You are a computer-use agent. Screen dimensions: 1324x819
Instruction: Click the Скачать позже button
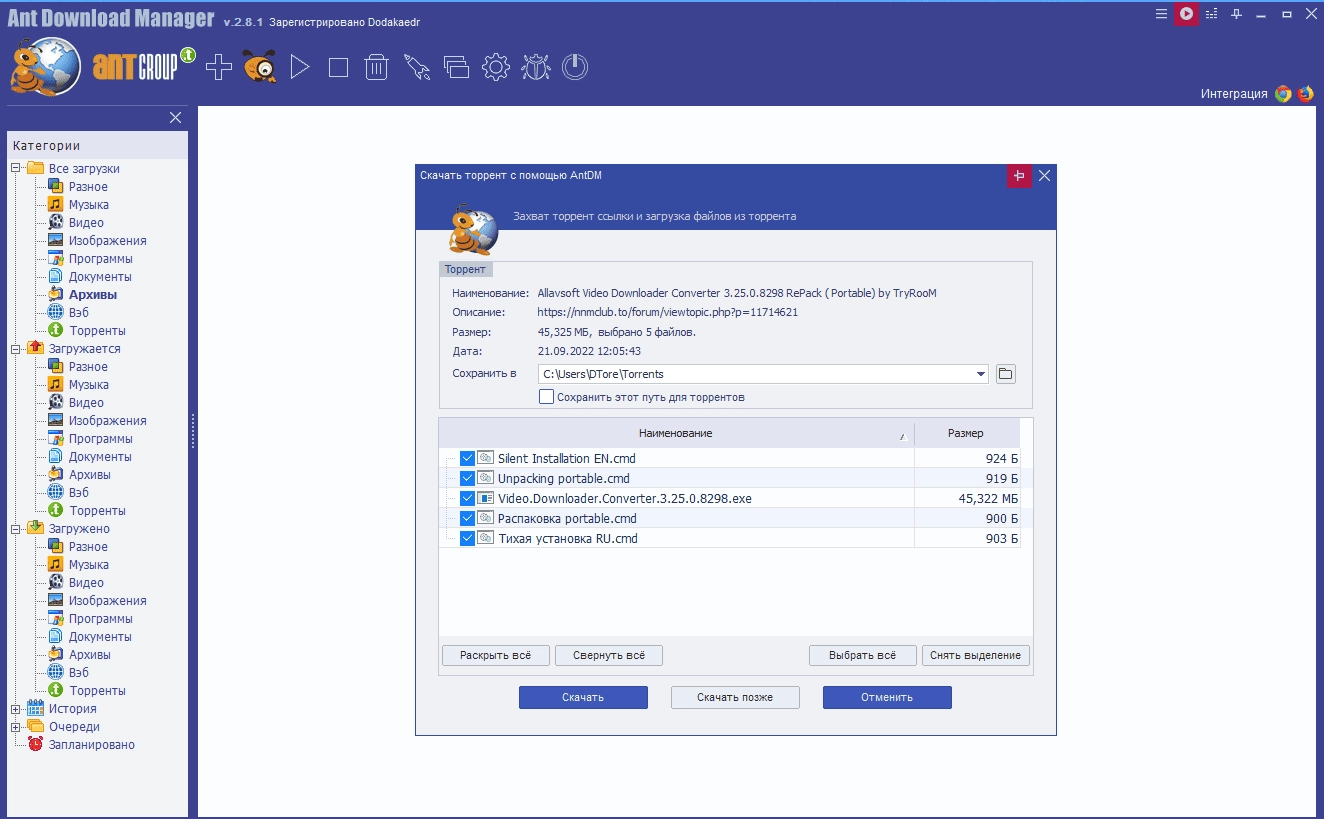click(735, 697)
